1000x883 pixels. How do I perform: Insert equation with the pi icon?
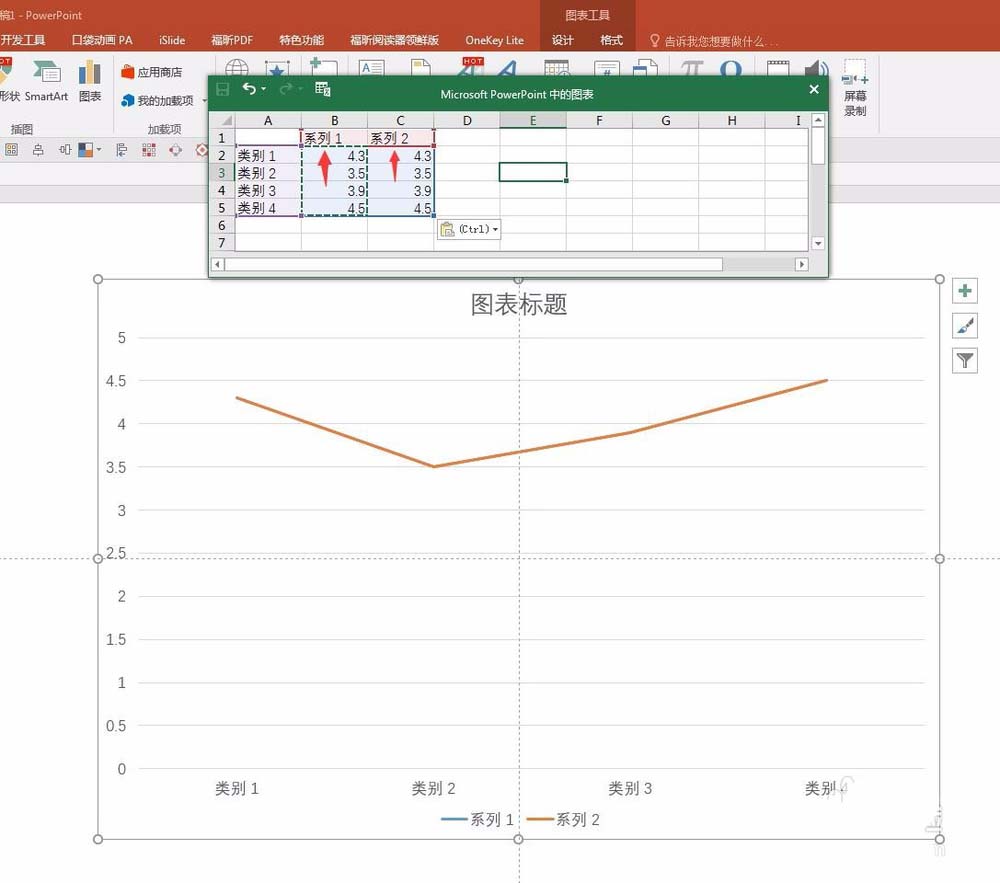[x=692, y=68]
